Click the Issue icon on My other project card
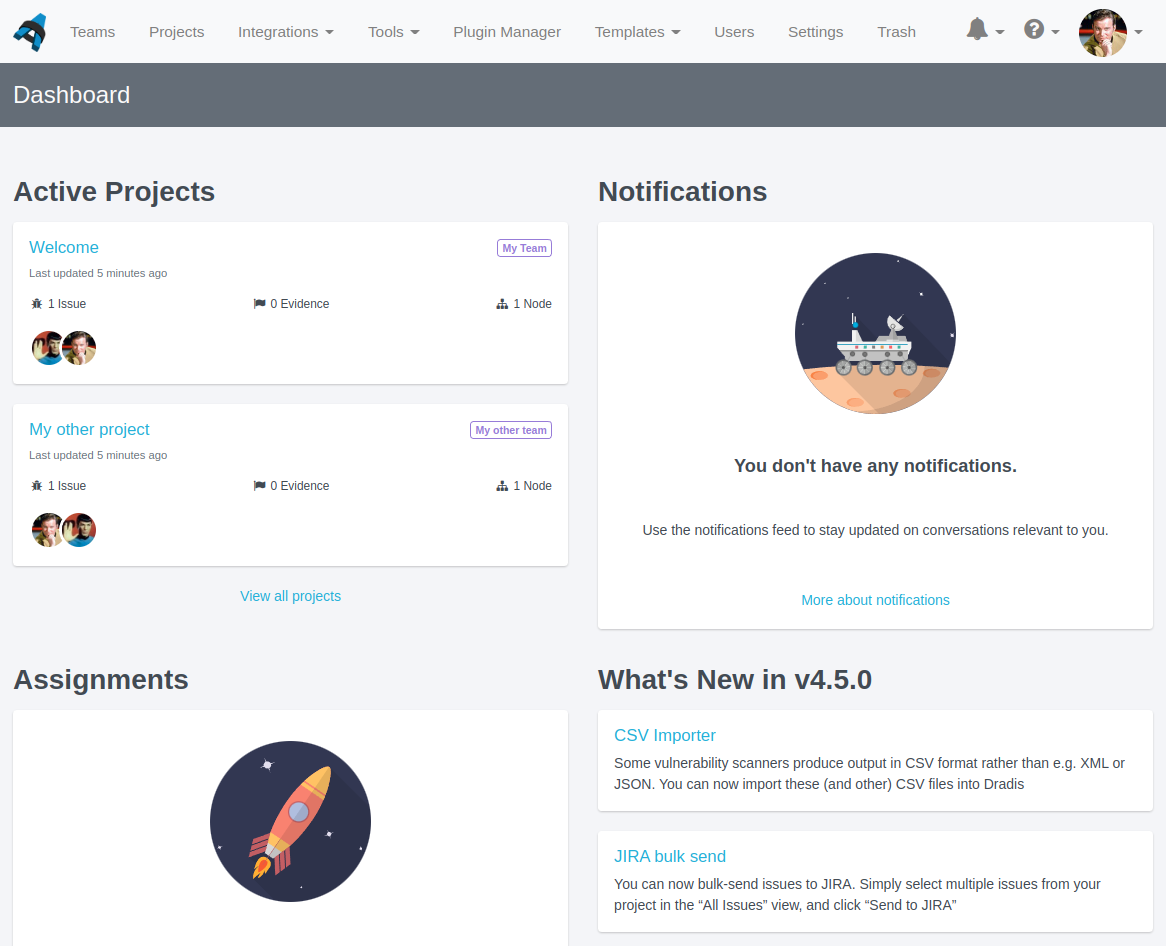This screenshot has width=1166, height=946. (x=35, y=485)
